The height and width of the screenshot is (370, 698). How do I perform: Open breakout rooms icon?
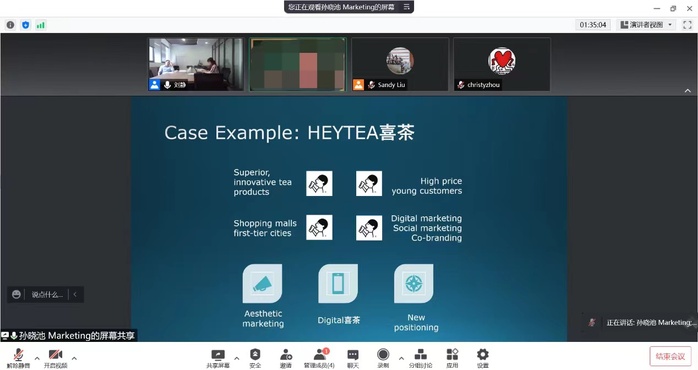click(x=420, y=358)
